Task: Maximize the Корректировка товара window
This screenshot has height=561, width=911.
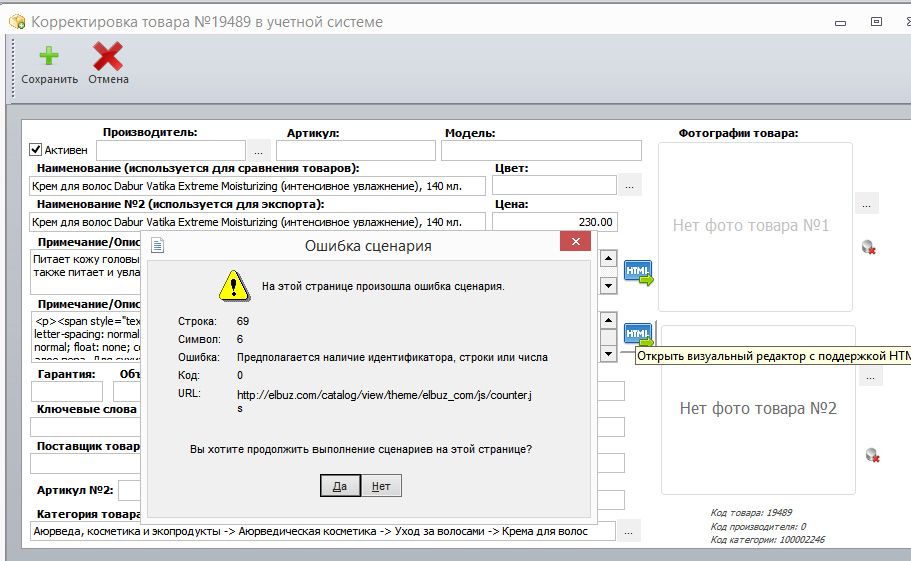Action: coord(876,22)
